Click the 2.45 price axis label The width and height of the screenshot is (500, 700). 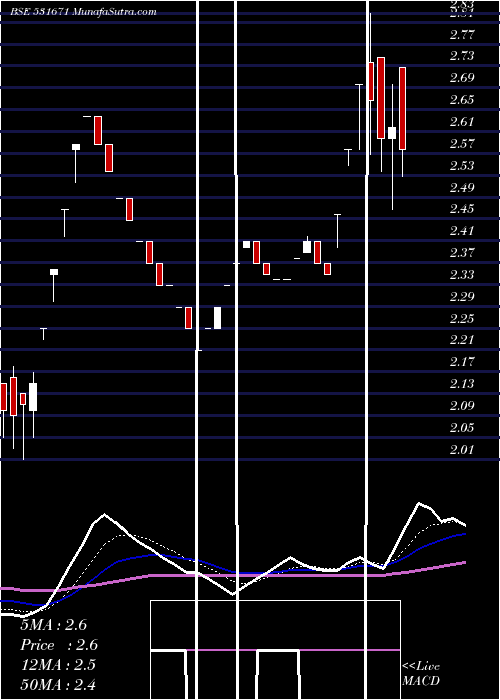pos(462,209)
